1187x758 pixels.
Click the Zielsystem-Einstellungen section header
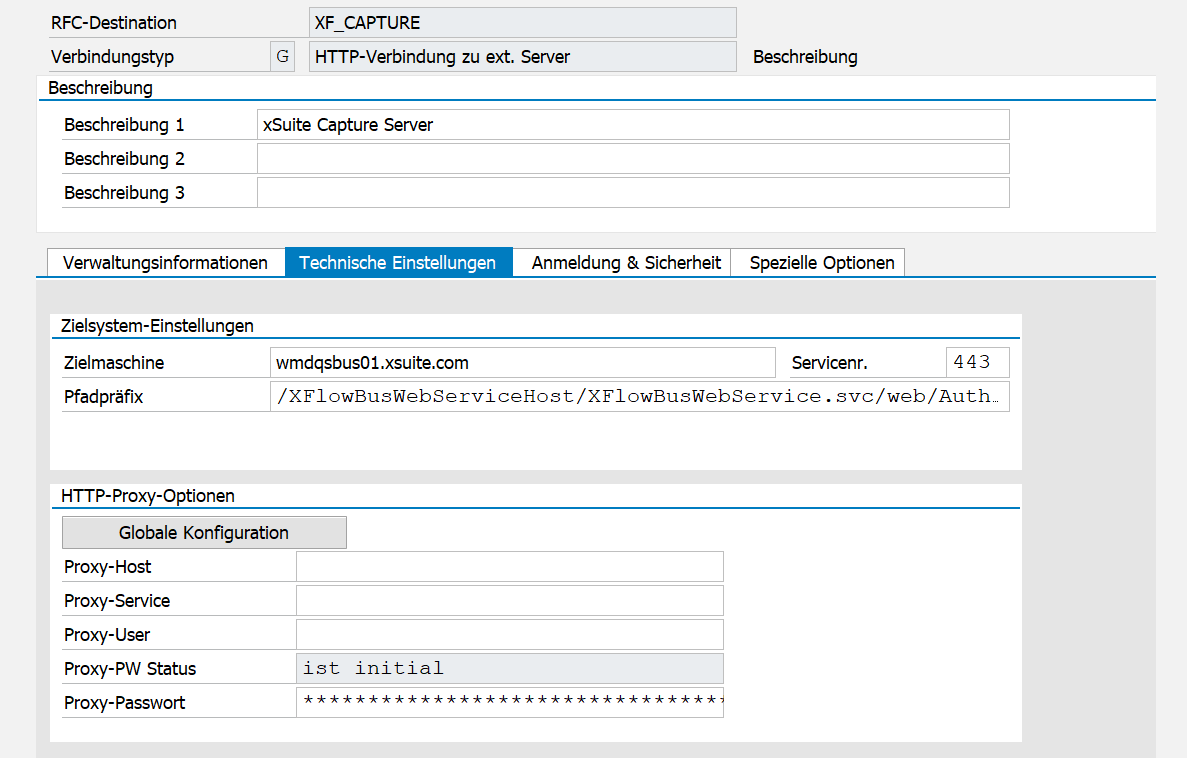pyautogui.click(x=155, y=325)
